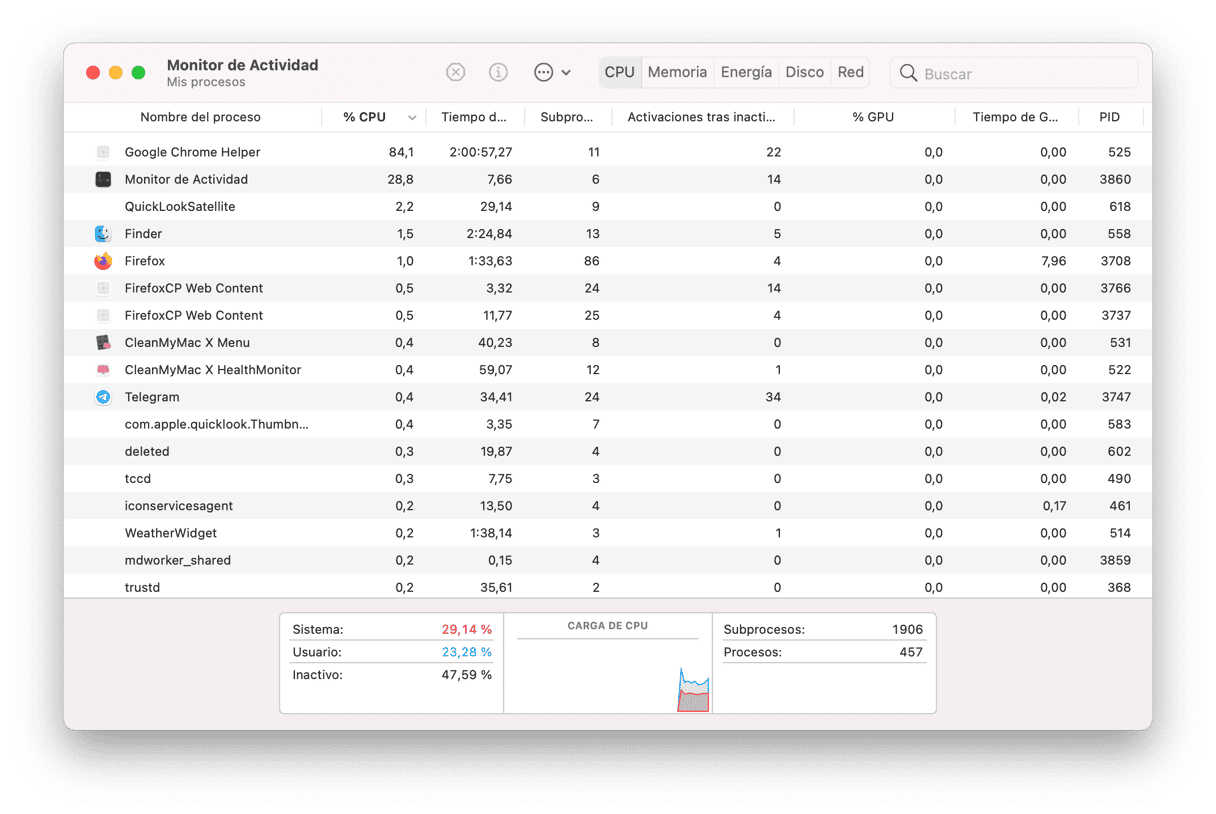Sort by Activaciones tras inactividad column

pos(702,117)
